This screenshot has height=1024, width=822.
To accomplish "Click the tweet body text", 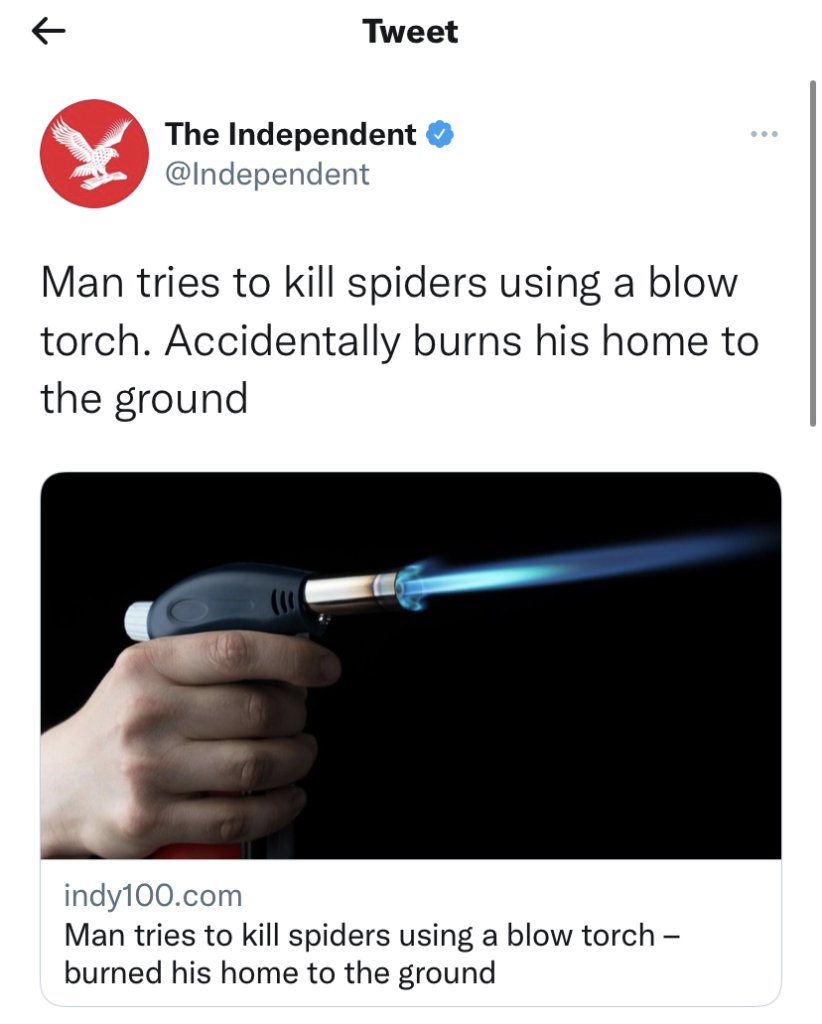I will (x=400, y=340).
